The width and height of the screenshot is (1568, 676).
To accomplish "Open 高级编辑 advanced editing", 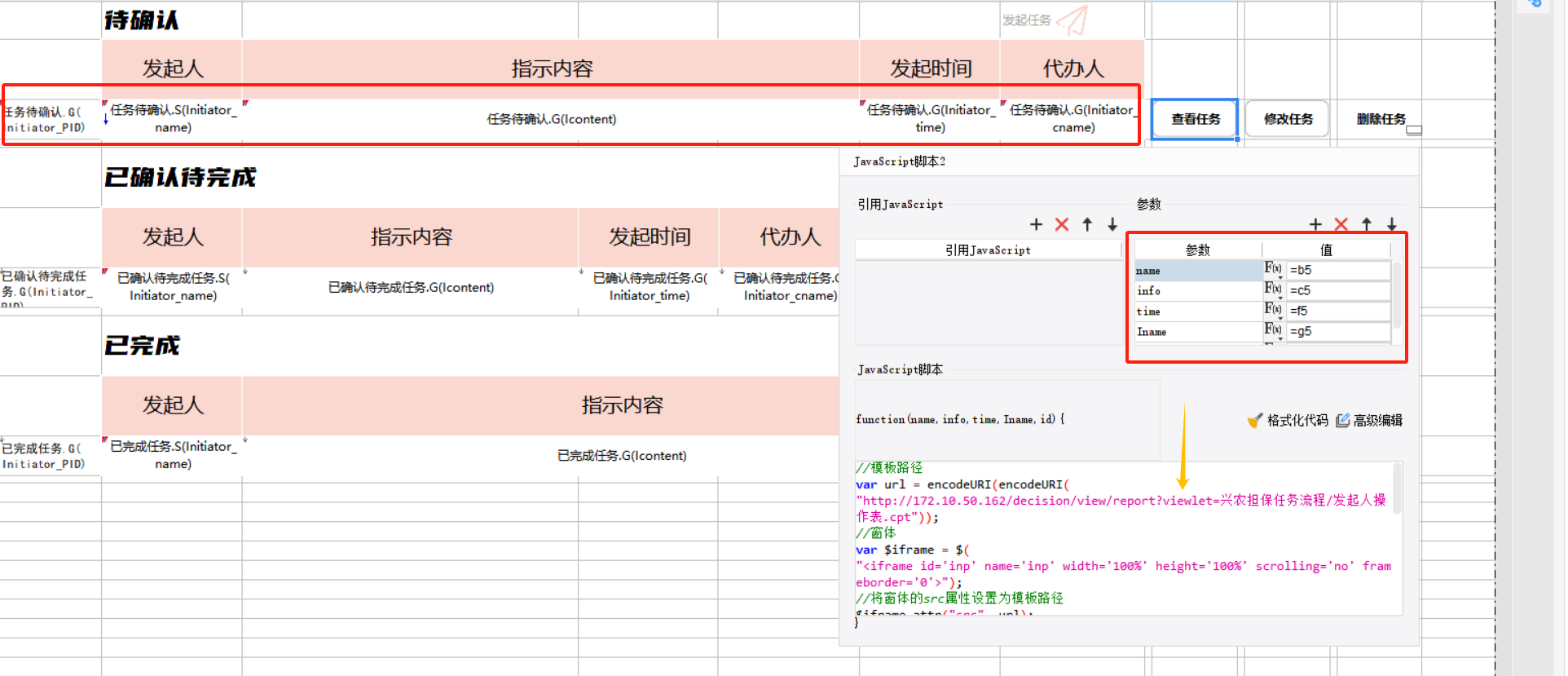I will [x=1369, y=420].
